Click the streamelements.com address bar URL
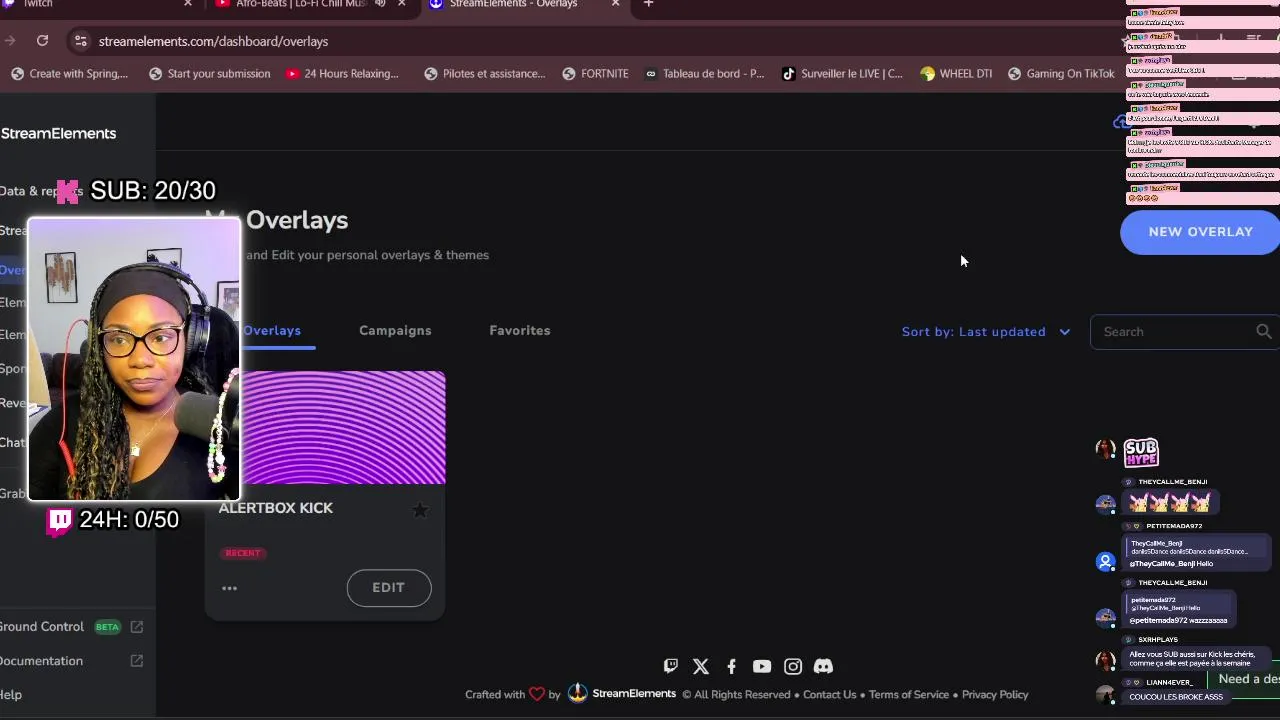This screenshot has height=720, width=1280. [213, 41]
